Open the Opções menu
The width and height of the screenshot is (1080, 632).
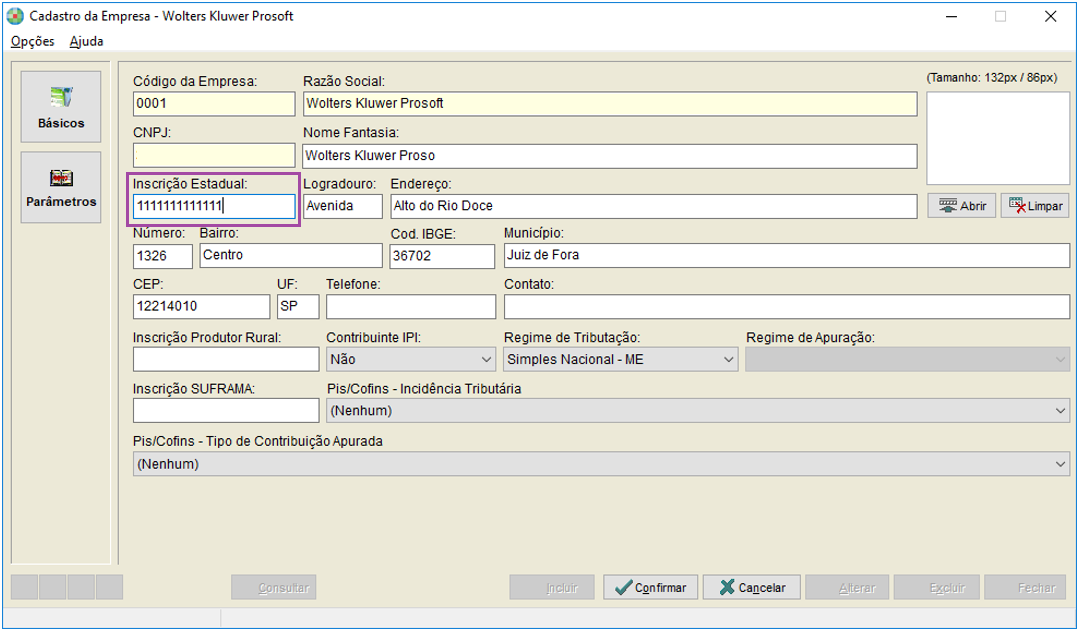pyautogui.click(x=32, y=42)
